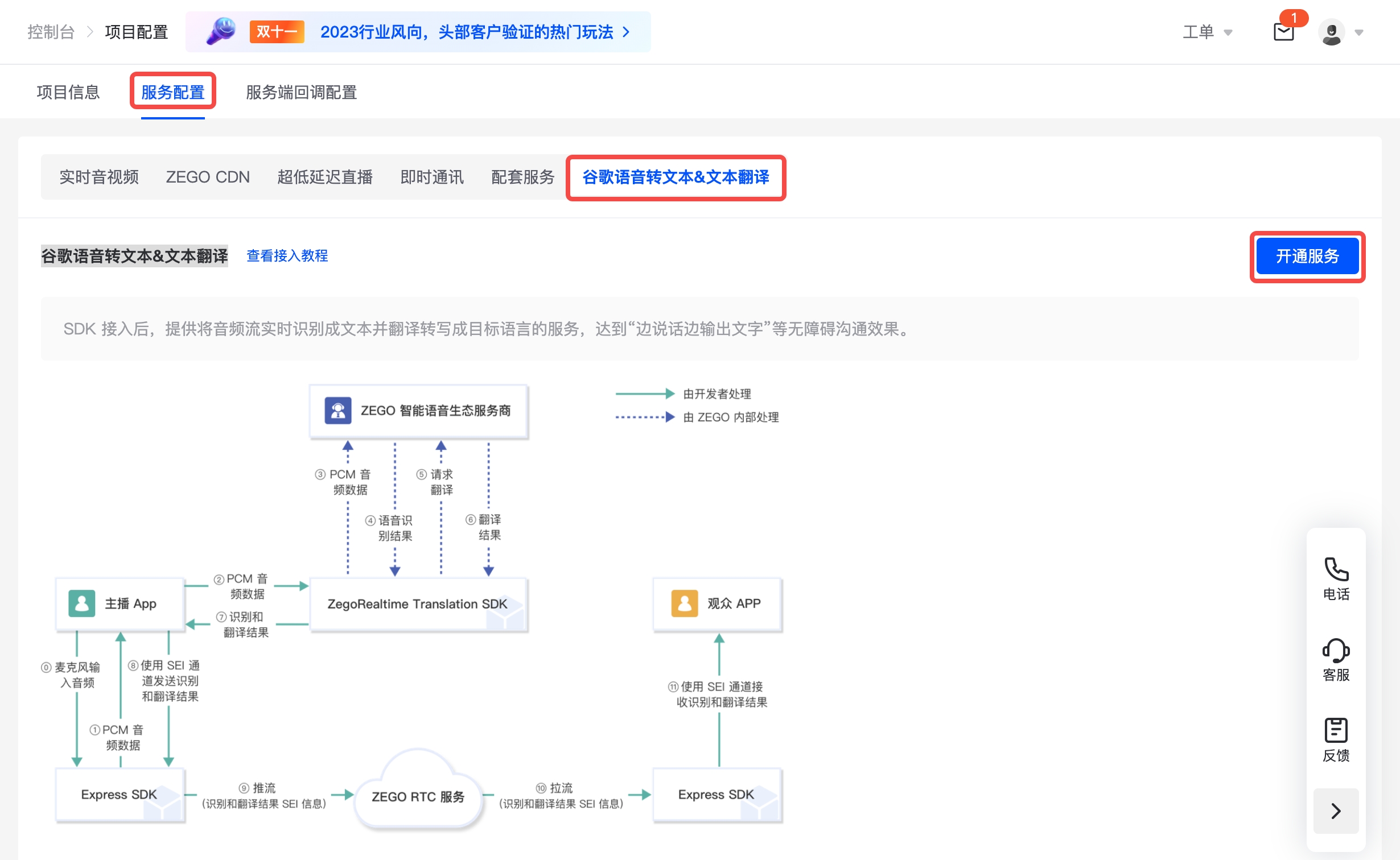Open customer service headset icon
This screenshot has width=1400, height=860.
tap(1336, 650)
